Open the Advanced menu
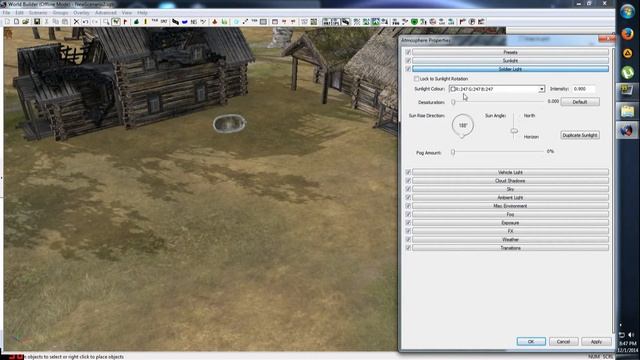This screenshot has width=640, height=360. 106,13
